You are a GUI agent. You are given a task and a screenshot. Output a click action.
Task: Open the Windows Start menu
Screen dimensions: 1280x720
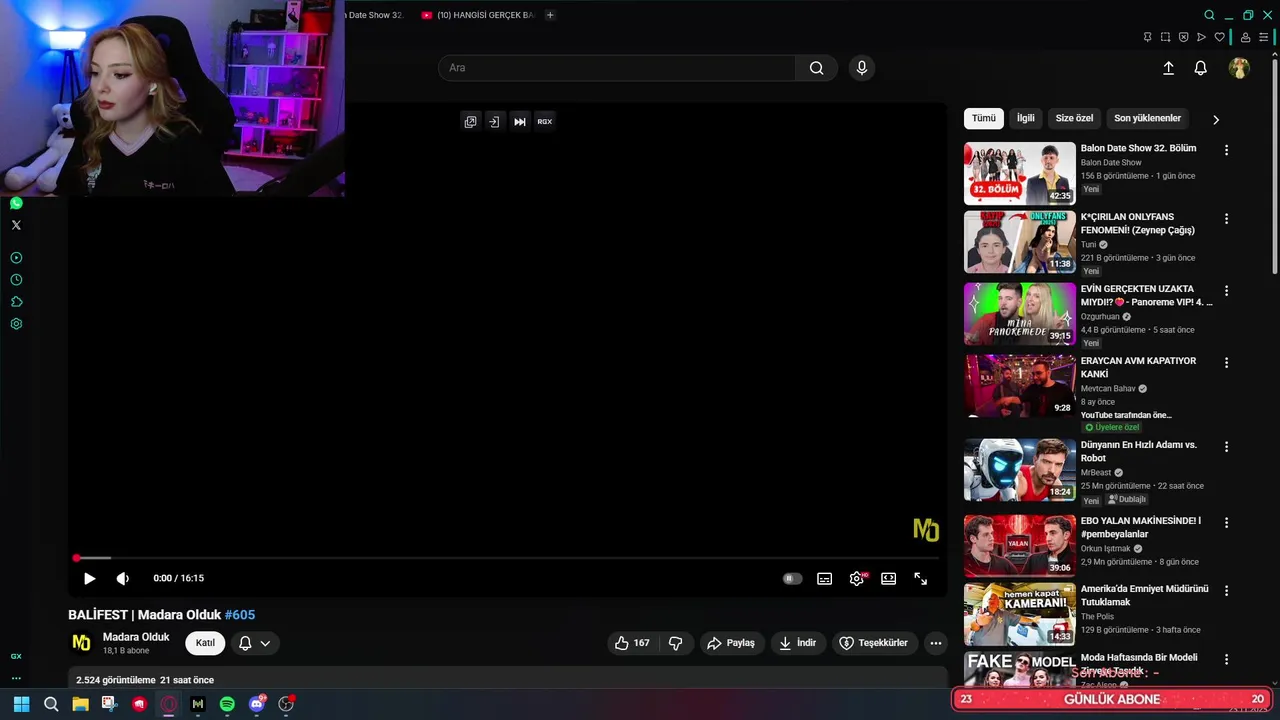click(x=21, y=704)
